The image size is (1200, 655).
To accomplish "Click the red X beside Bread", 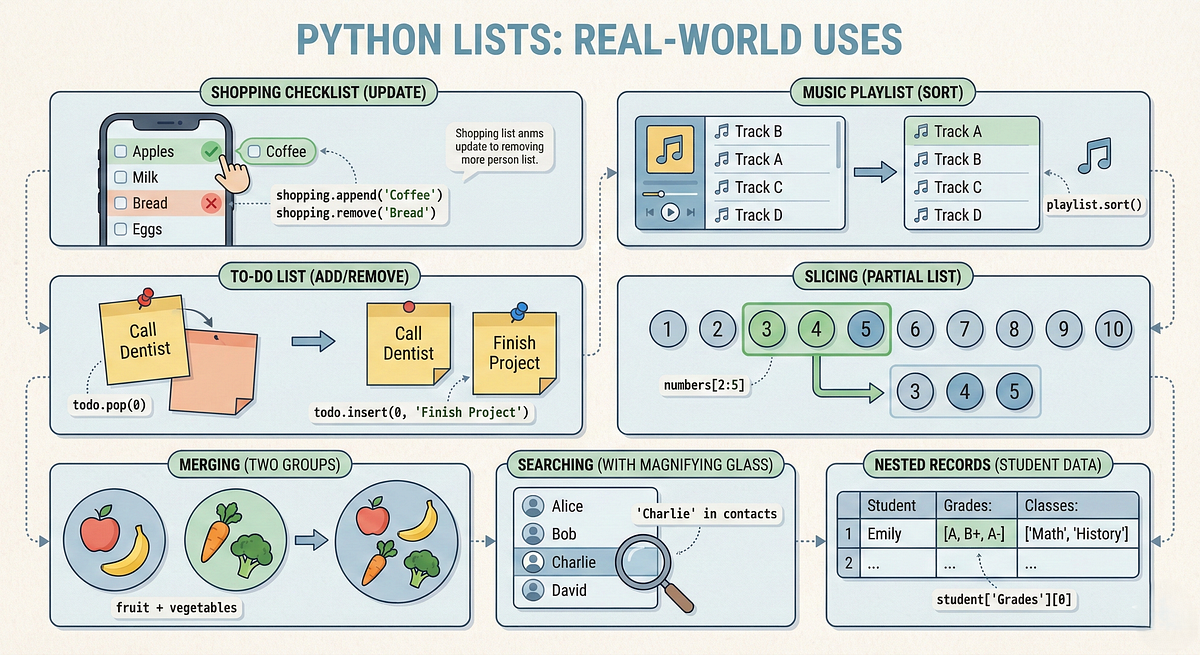I will tap(211, 203).
